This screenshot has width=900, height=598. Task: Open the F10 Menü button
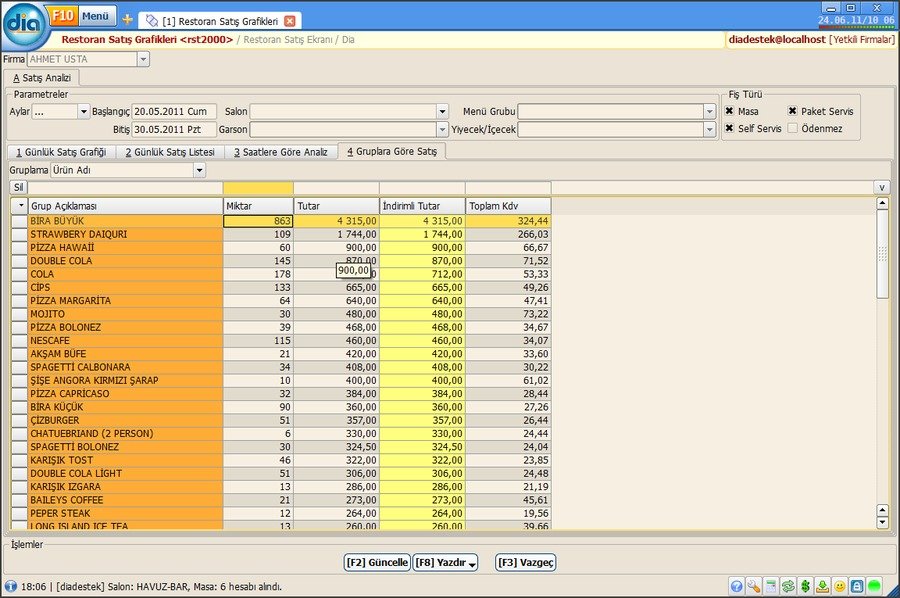coord(83,16)
